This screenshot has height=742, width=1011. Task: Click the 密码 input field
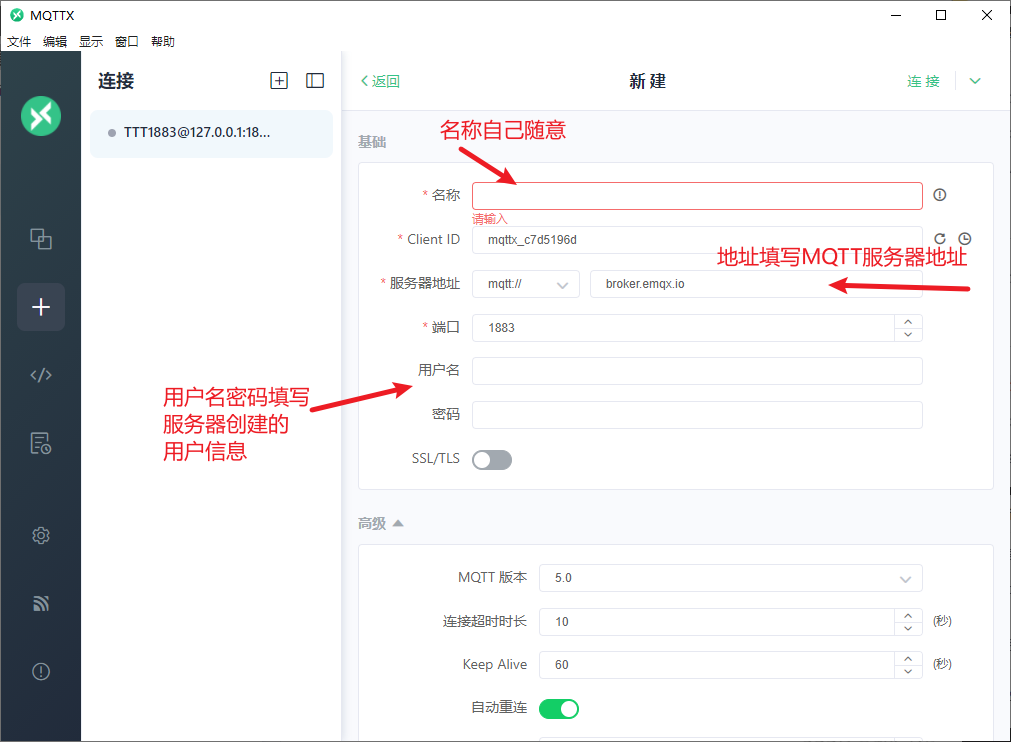697,415
